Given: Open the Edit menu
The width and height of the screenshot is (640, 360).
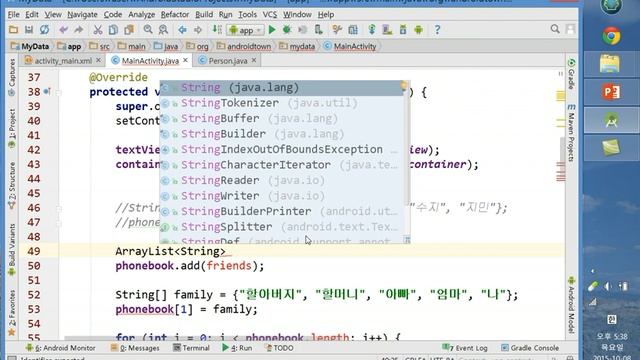Looking at the screenshot, I should coord(31,14).
